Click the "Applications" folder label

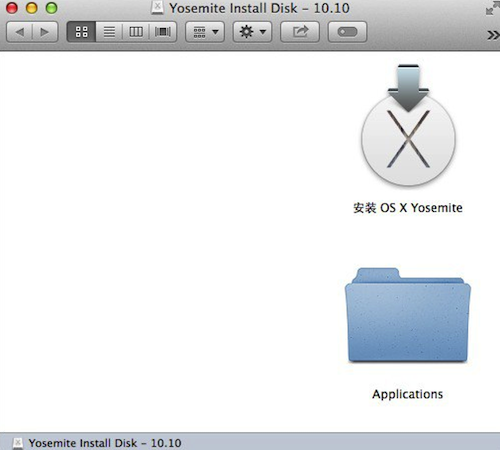coord(408,394)
